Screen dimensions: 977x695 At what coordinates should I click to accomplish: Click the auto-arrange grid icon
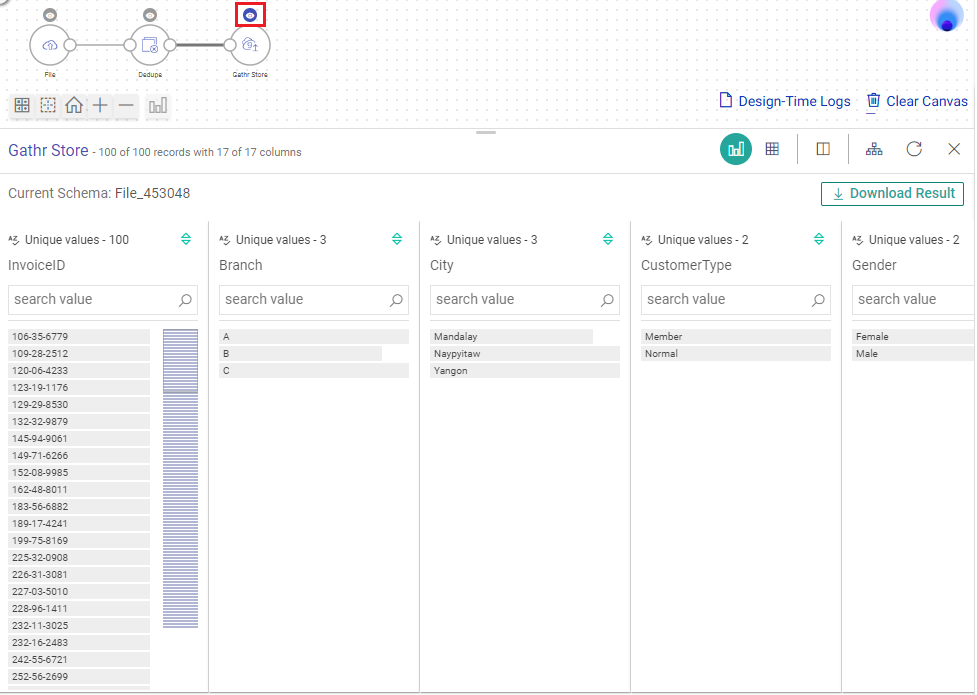tap(20, 105)
